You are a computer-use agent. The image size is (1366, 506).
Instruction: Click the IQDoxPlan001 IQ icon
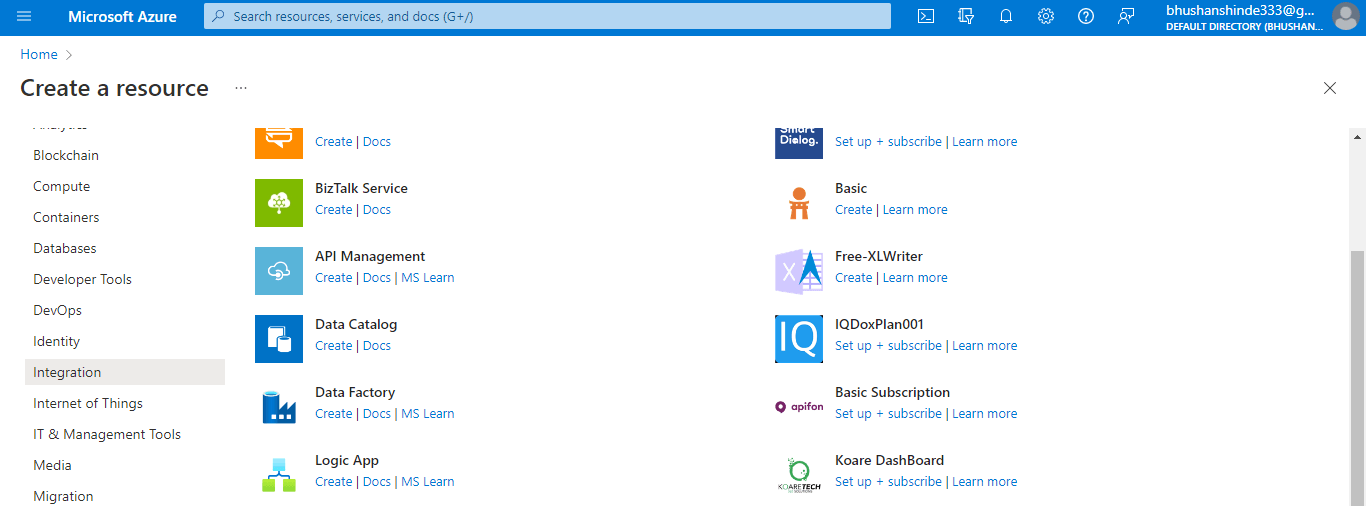click(x=799, y=339)
